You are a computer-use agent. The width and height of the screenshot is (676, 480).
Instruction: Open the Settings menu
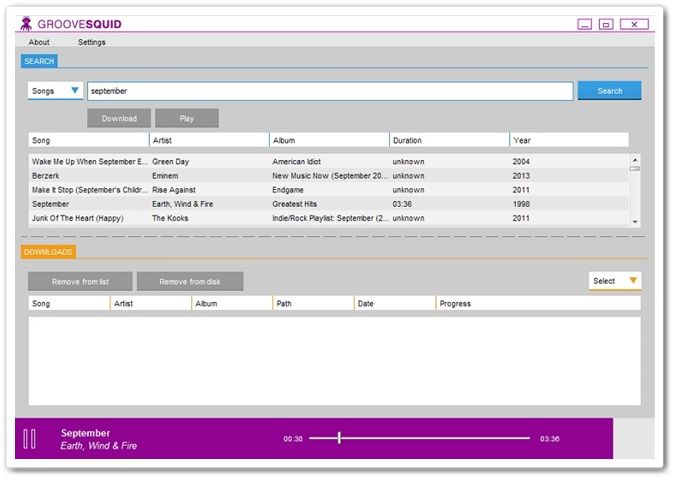pos(91,42)
